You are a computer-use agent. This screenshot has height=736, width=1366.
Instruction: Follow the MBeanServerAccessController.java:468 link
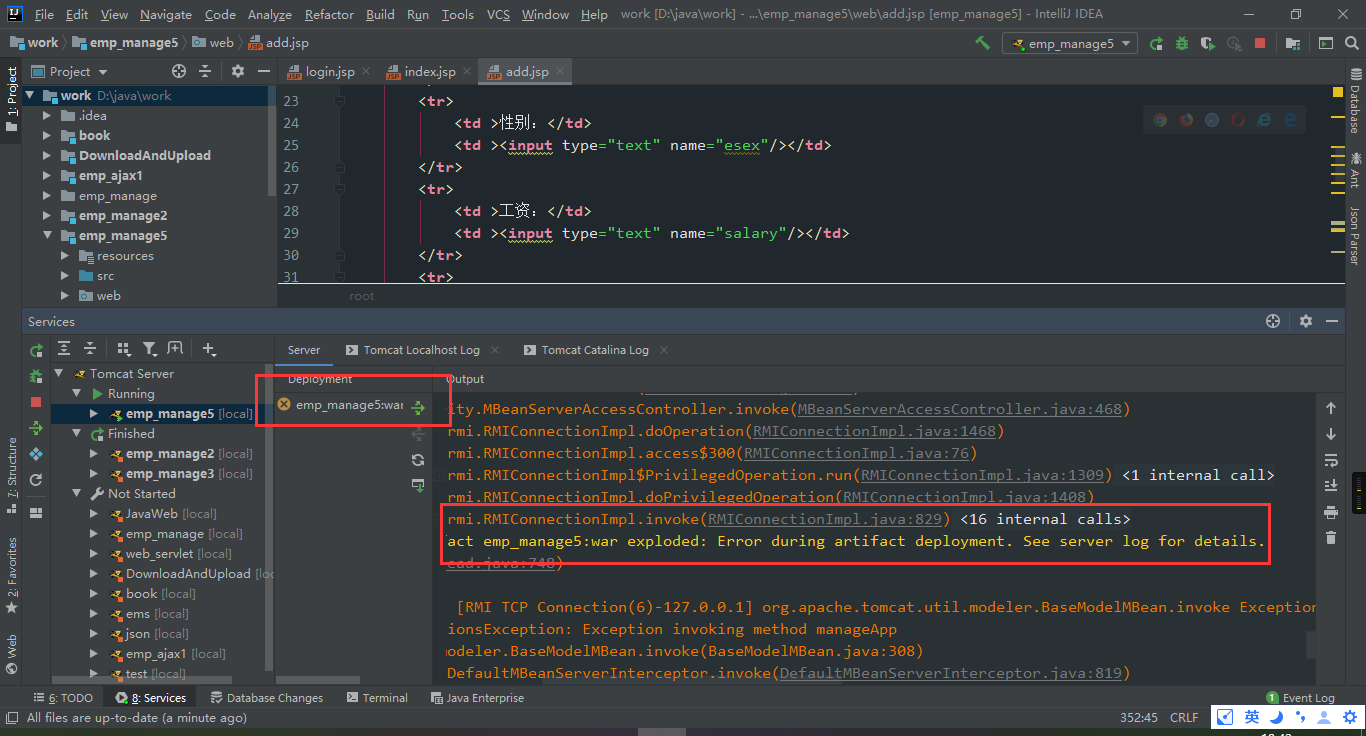point(959,409)
